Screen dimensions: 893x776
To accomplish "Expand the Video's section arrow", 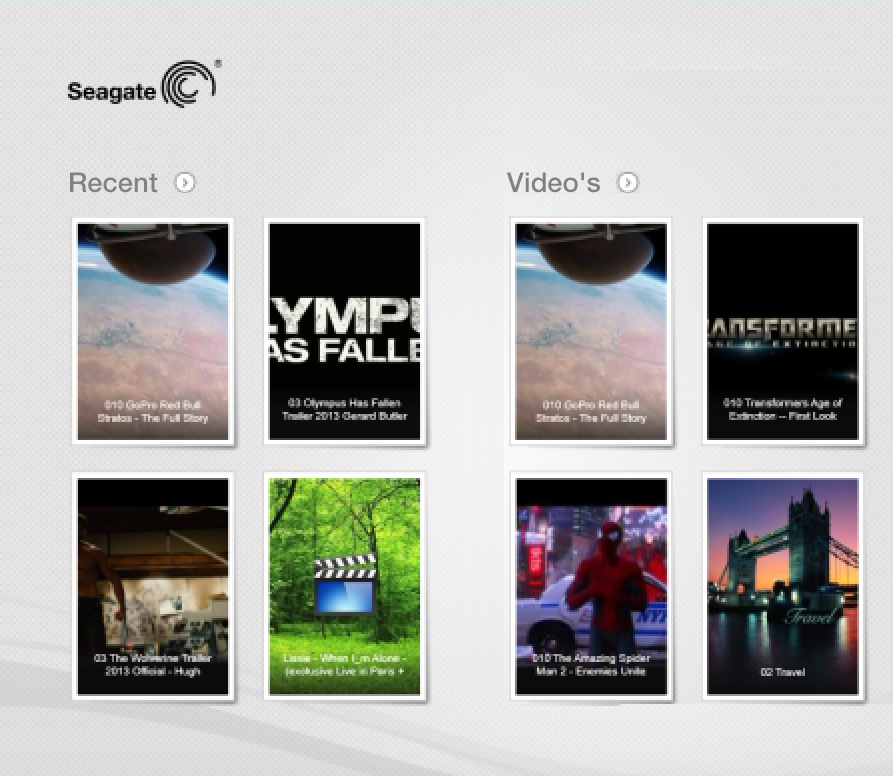I will [x=627, y=183].
